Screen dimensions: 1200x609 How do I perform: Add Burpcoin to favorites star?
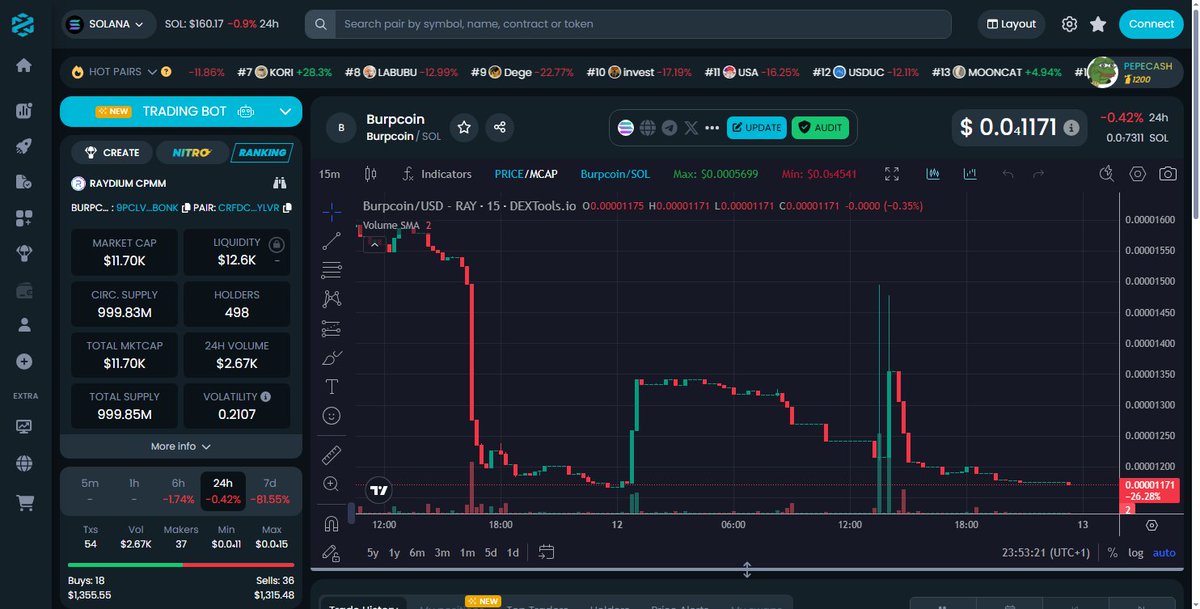[x=463, y=127]
